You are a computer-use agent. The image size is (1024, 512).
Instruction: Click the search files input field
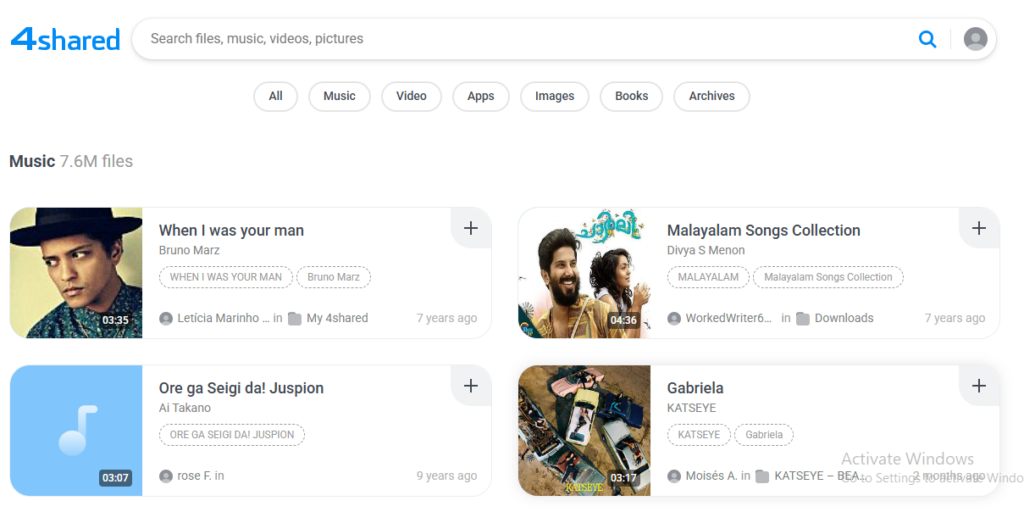click(x=520, y=39)
